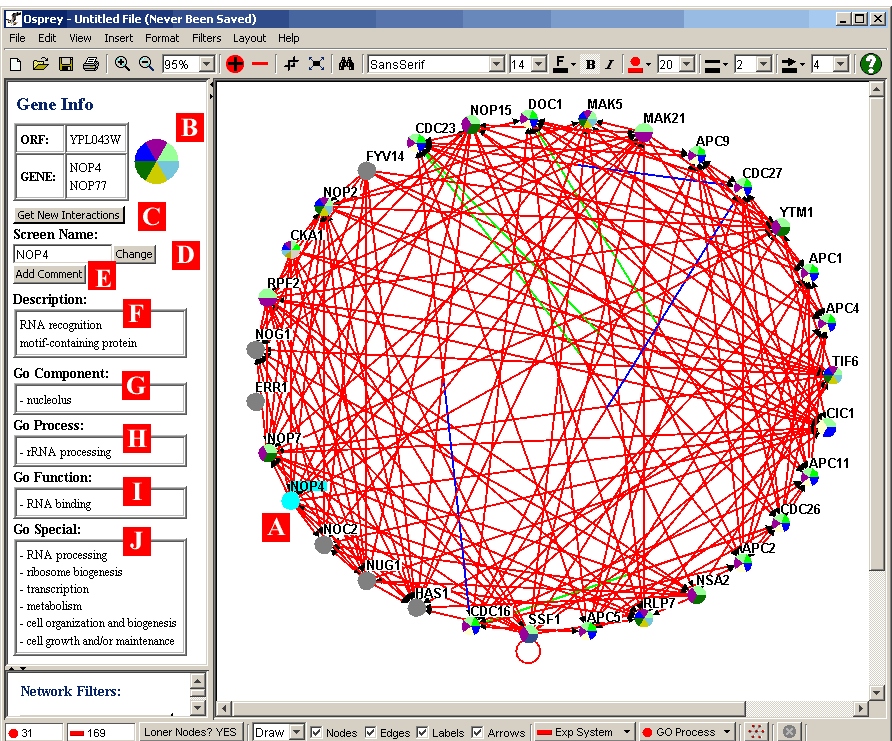The image size is (892, 741).
Task: Open the Filters menu
Action: (x=206, y=38)
